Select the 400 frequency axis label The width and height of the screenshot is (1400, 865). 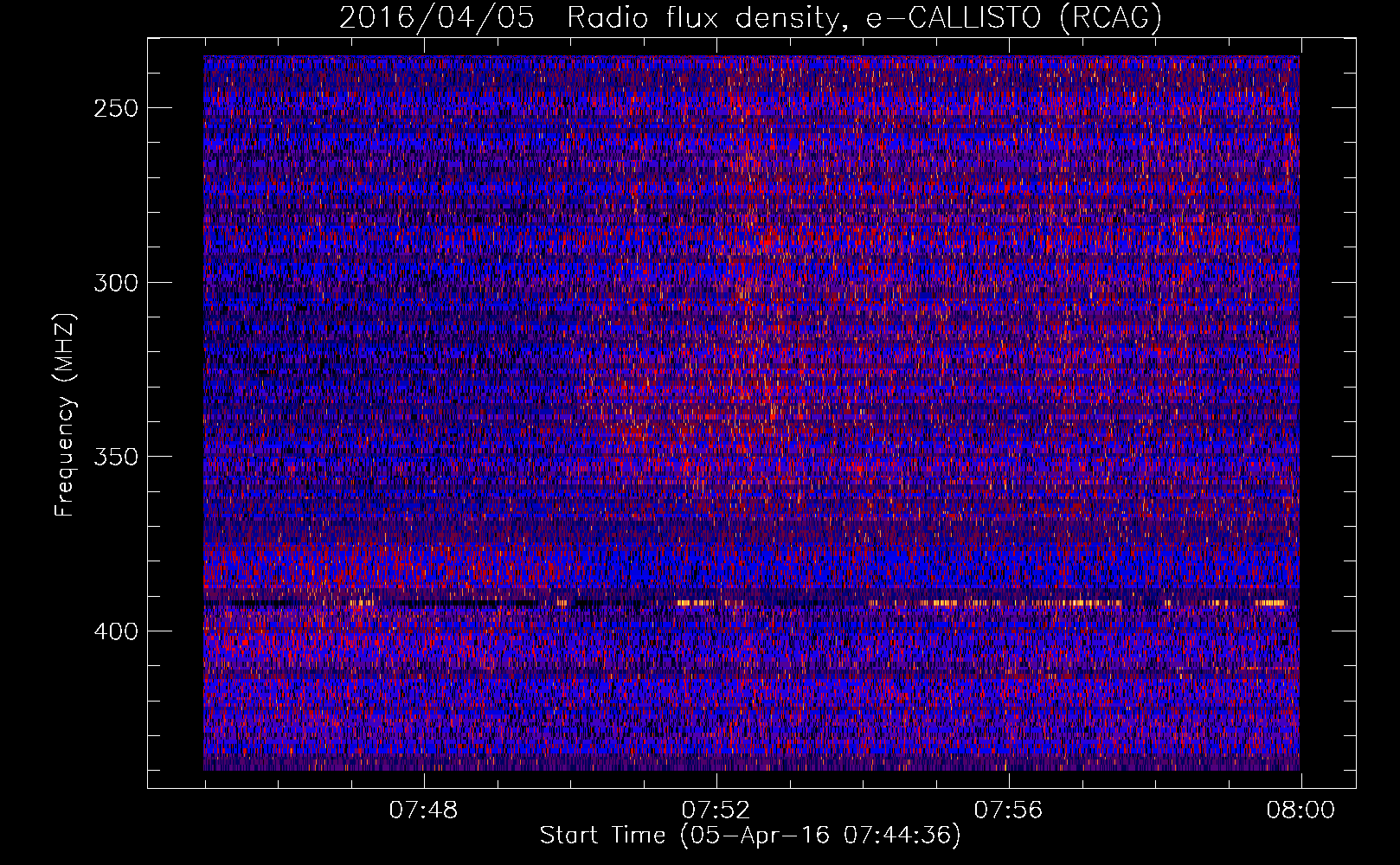[x=115, y=631]
